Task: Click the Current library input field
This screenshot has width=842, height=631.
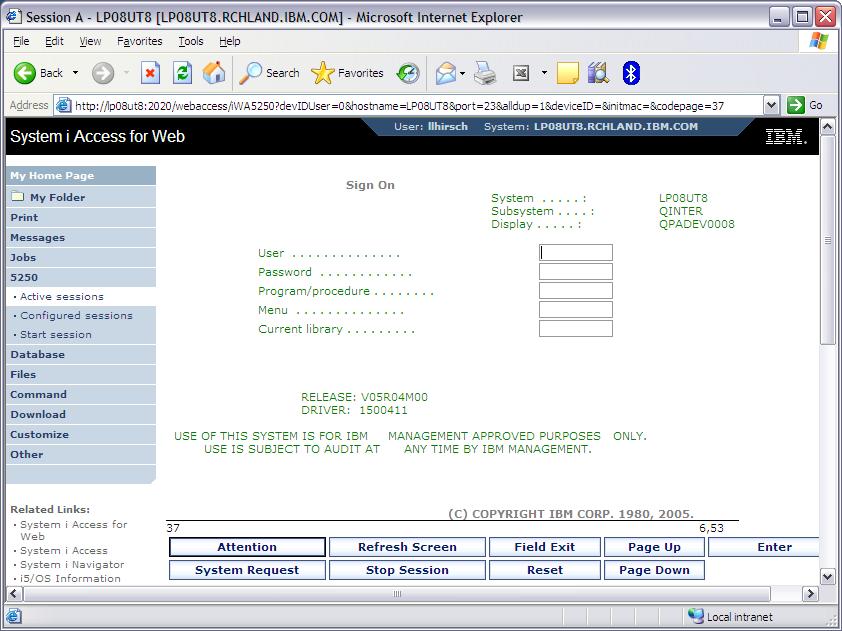Action: point(576,329)
